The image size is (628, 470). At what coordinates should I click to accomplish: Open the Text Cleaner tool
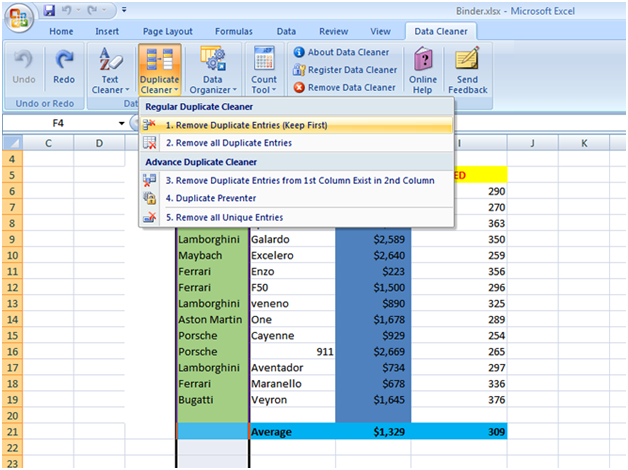pos(110,70)
